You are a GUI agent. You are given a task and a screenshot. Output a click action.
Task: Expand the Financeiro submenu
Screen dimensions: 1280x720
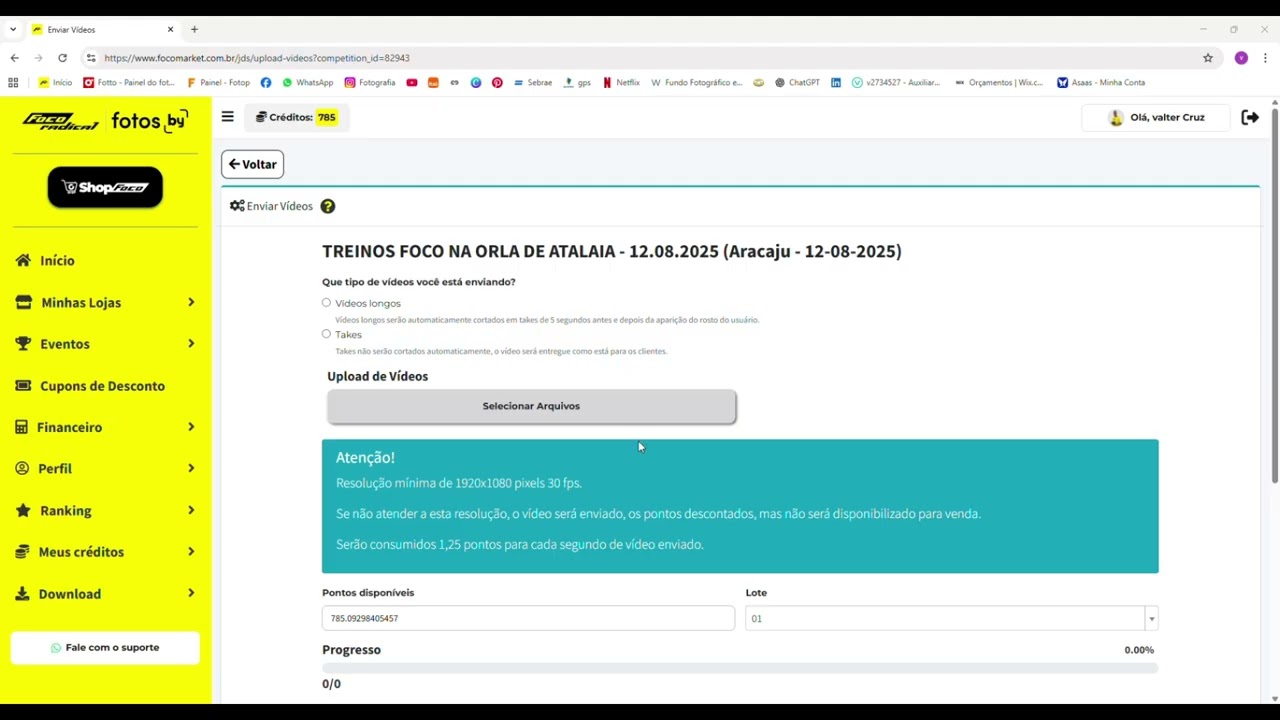pyautogui.click(x=191, y=427)
